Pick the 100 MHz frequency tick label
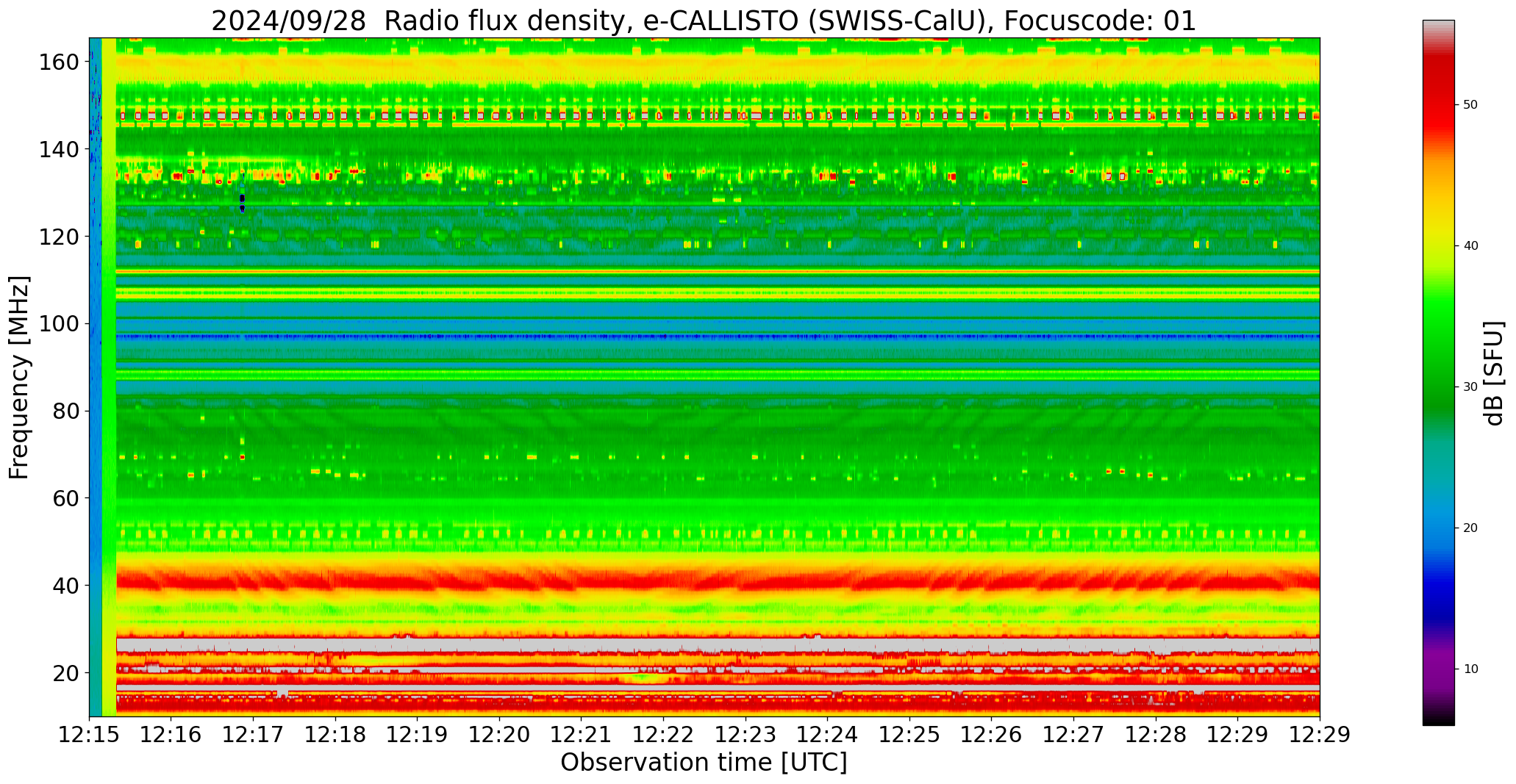The image size is (1516, 784). [60, 324]
